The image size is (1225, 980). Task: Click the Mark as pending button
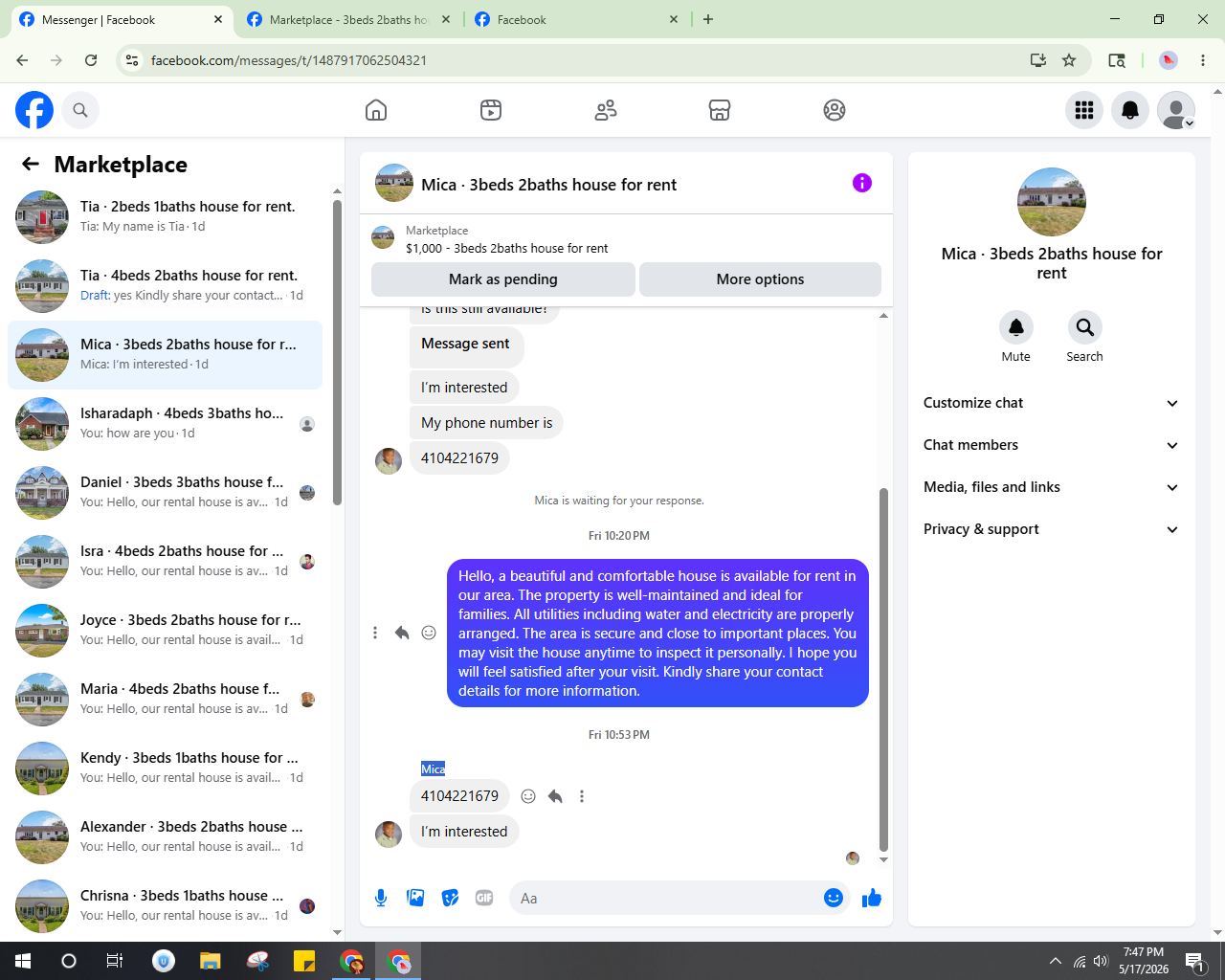click(503, 279)
